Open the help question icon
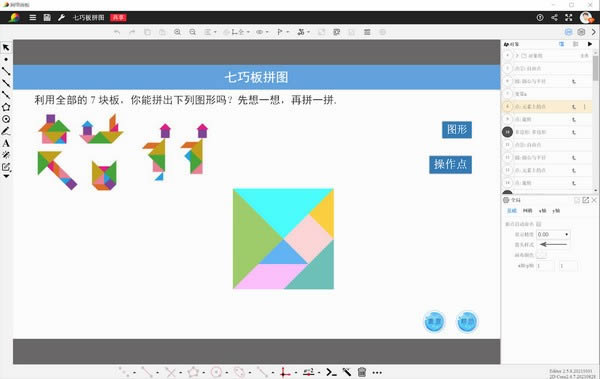Screen dimensions: 600x379 540,18
